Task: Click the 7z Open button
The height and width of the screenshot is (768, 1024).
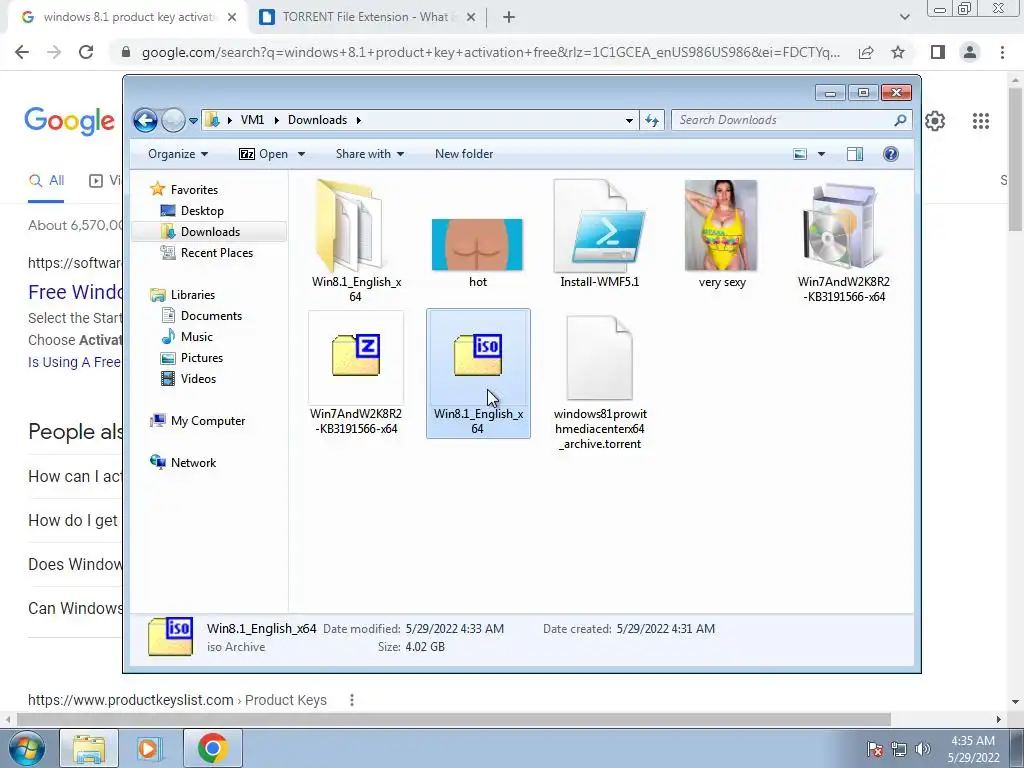Action: click(x=263, y=154)
